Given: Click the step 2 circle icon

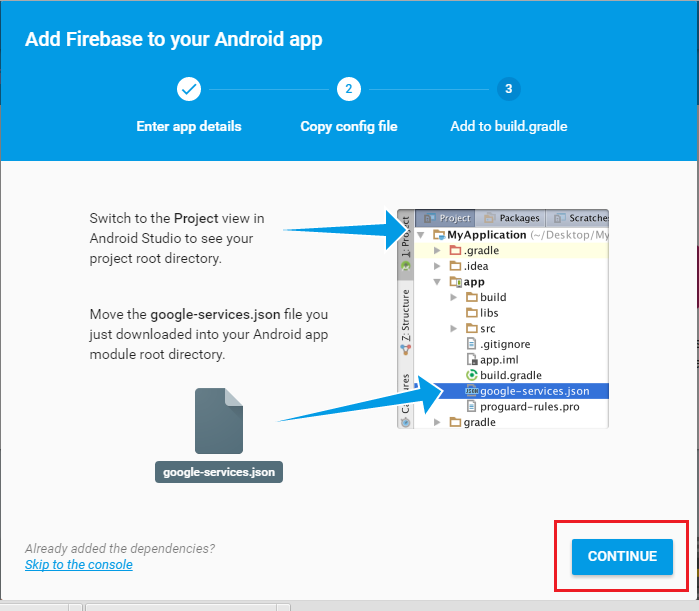Looking at the screenshot, I should click(x=348, y=89).
